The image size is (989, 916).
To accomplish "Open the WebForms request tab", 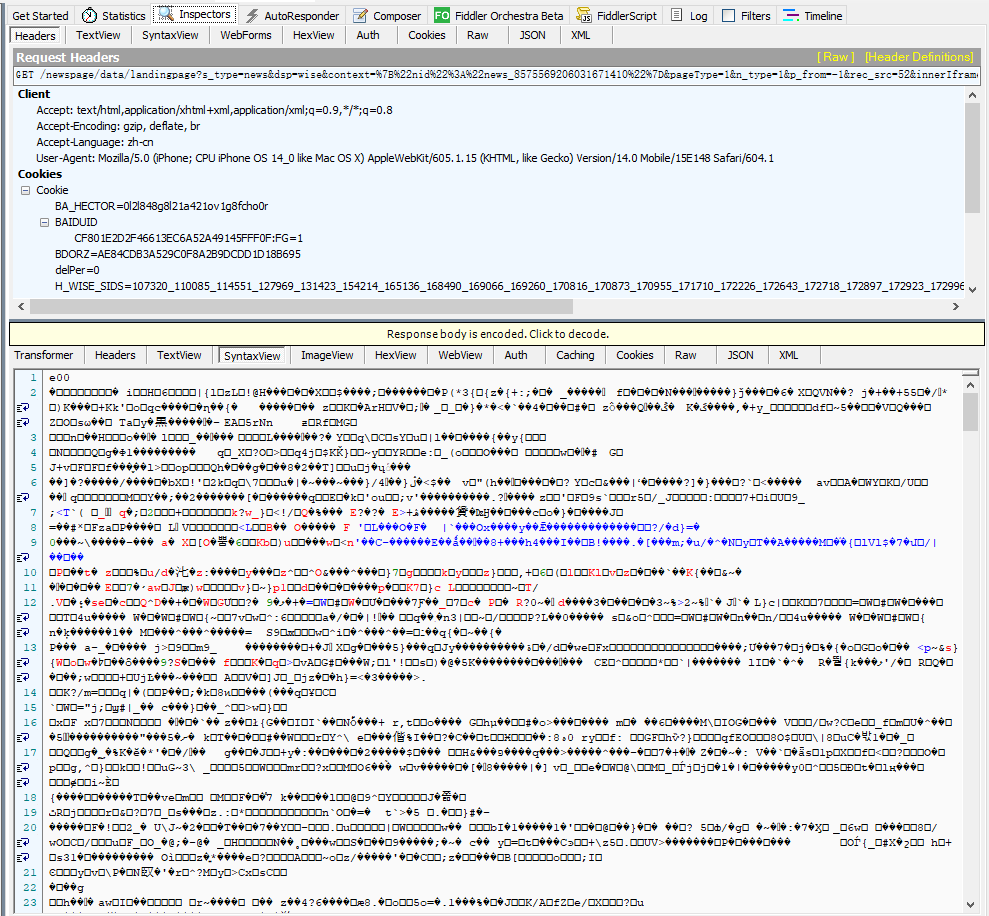I will point(245,35).
